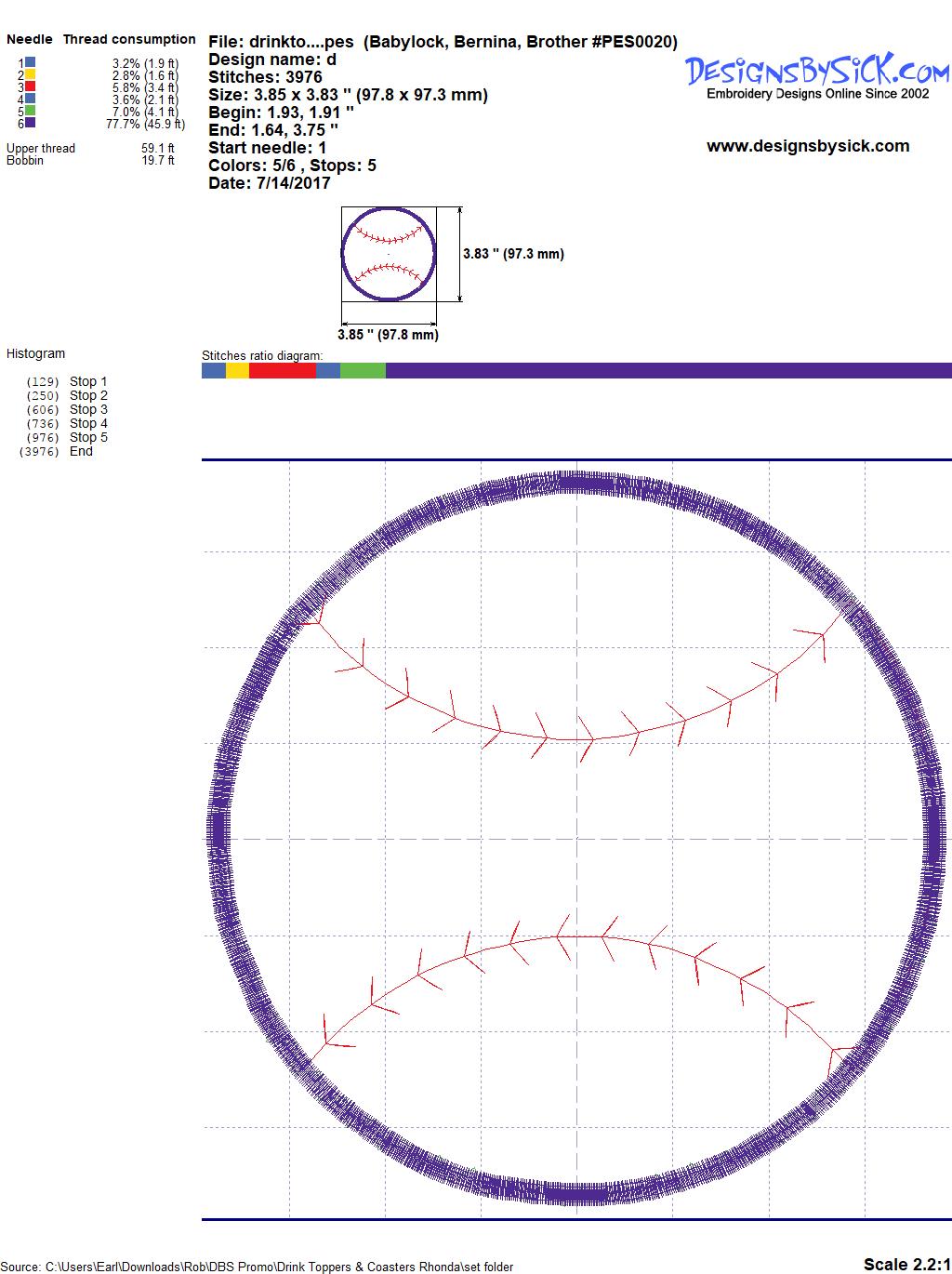The width and height of the screenshot is (952, 1274).
Task: Click the red segment of stitches ratio bar
Action: pos(283,371)
